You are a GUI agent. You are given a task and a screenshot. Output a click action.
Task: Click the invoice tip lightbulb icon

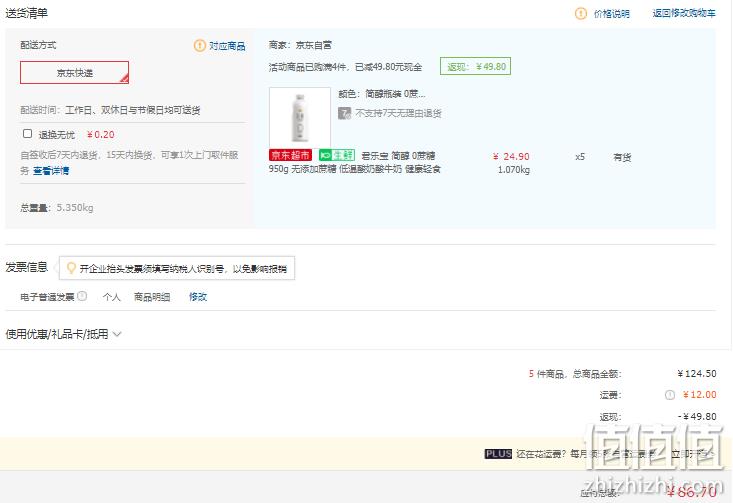coord(71,268)
